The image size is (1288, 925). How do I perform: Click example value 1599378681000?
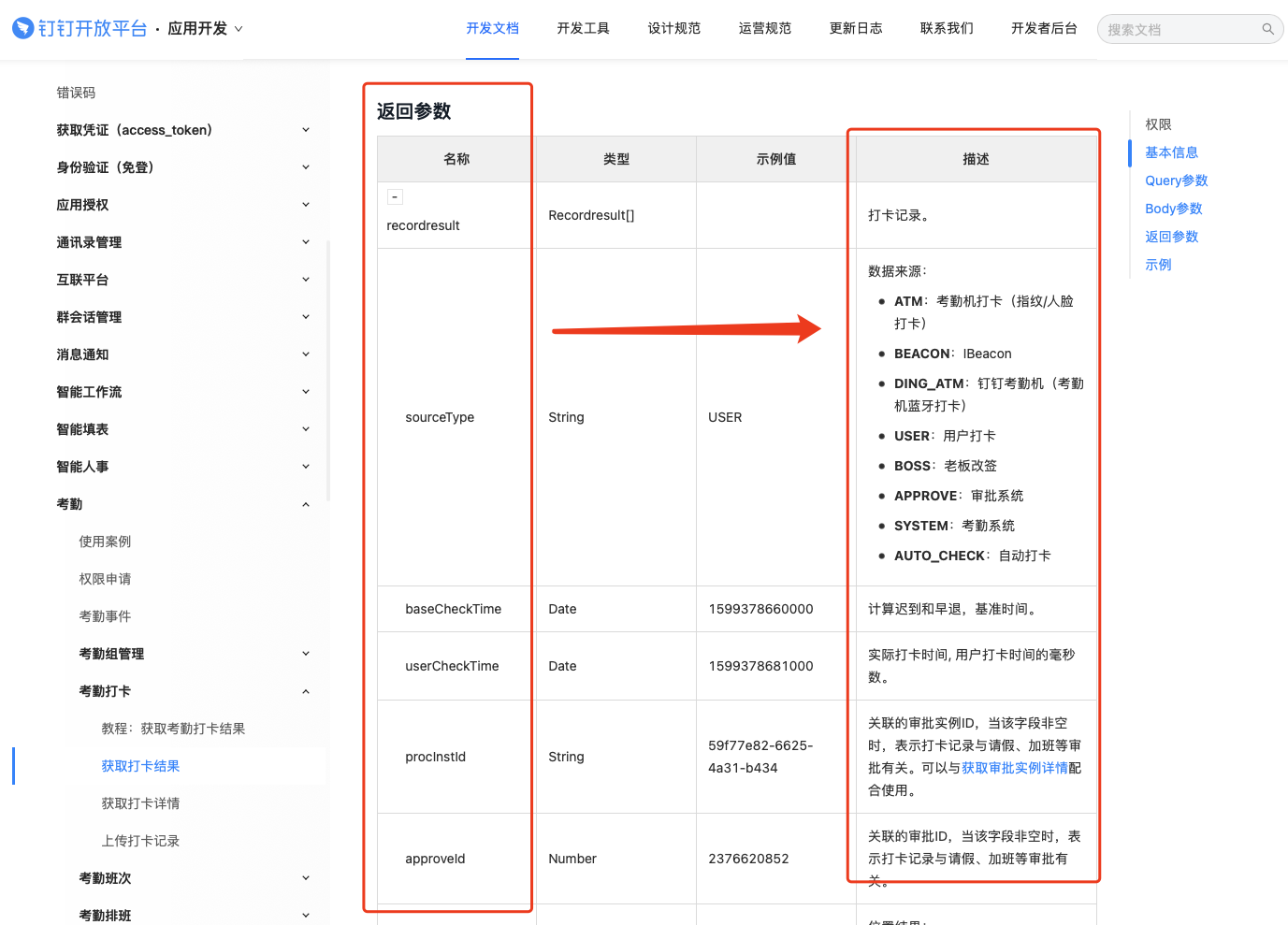(760, 666)
